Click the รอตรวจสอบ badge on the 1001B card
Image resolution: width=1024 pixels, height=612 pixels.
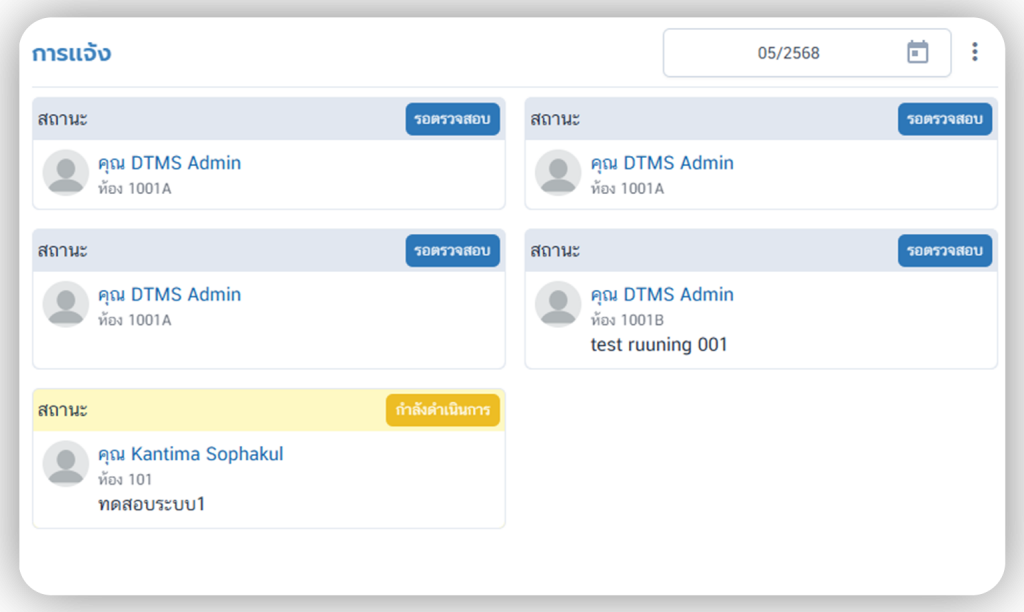(944, 251)
